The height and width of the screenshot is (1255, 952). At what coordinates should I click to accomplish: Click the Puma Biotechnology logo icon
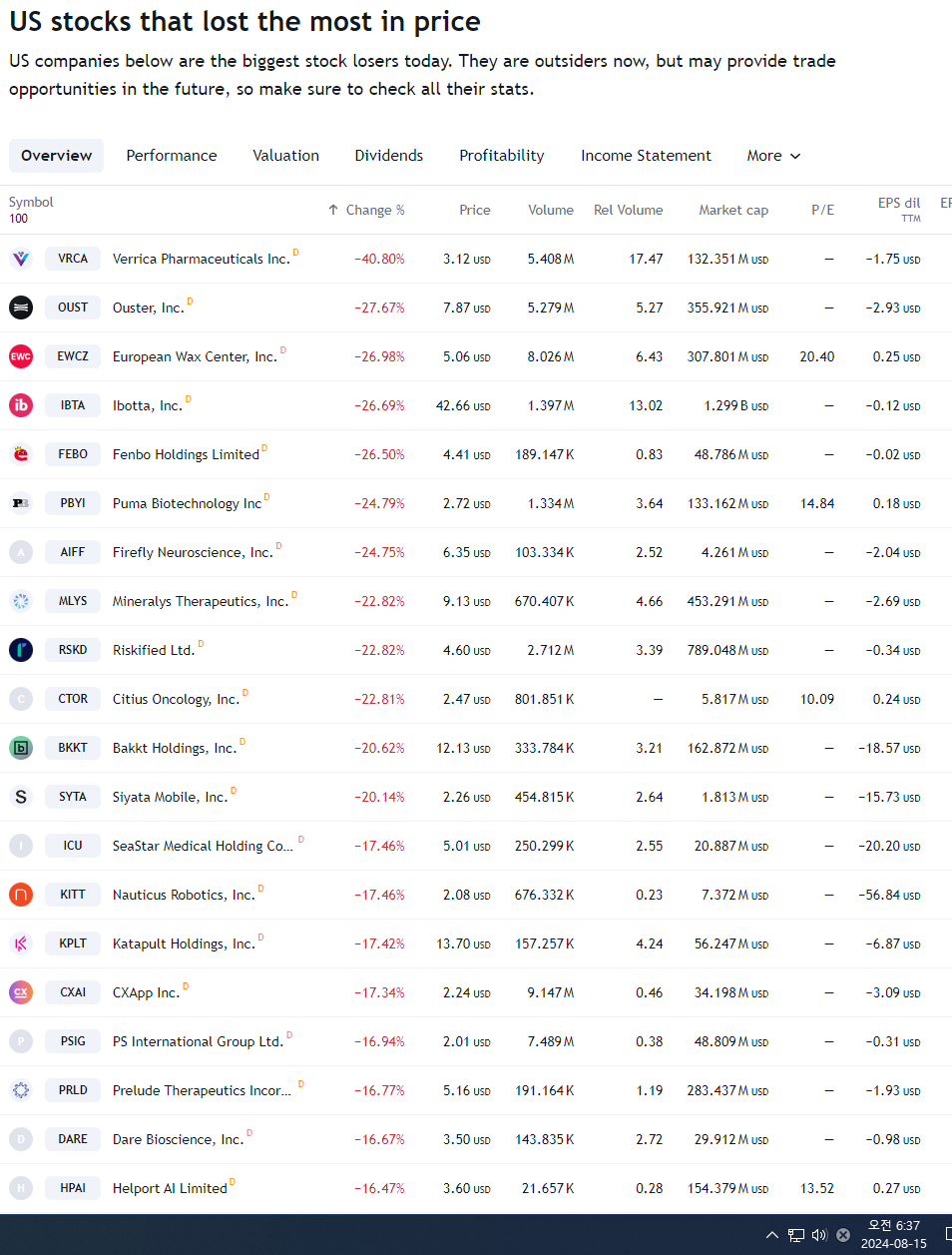pos(21,503)
